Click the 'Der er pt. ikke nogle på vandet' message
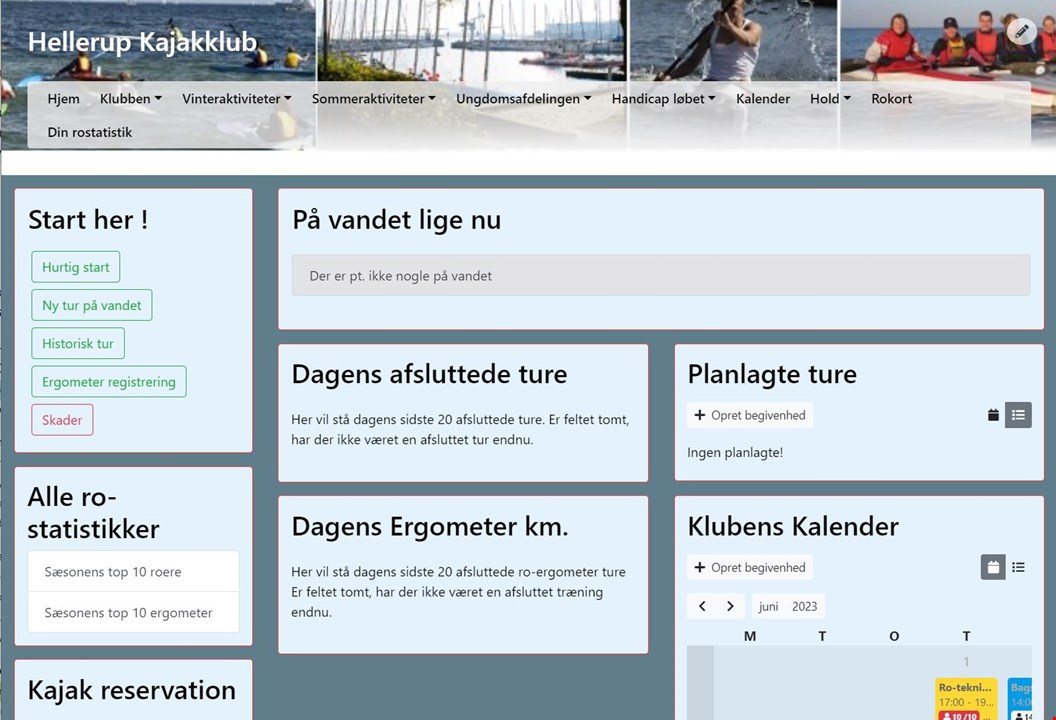The height and width of the screenshot is (720, 1056). 661,275
